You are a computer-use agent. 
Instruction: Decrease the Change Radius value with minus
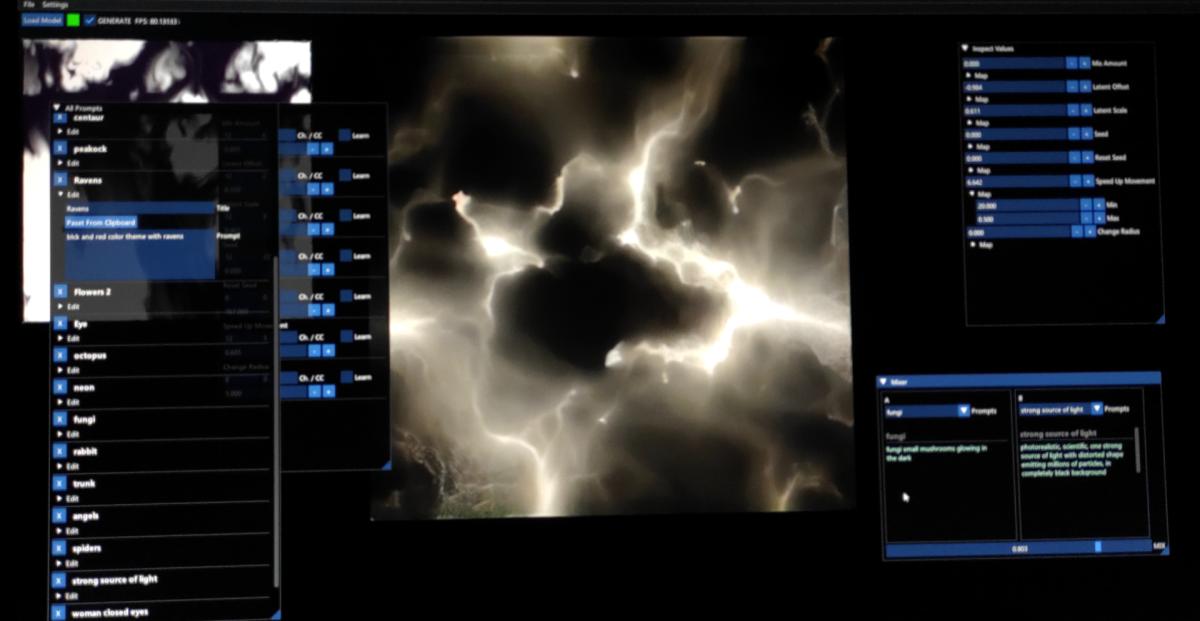(1077, 231)
